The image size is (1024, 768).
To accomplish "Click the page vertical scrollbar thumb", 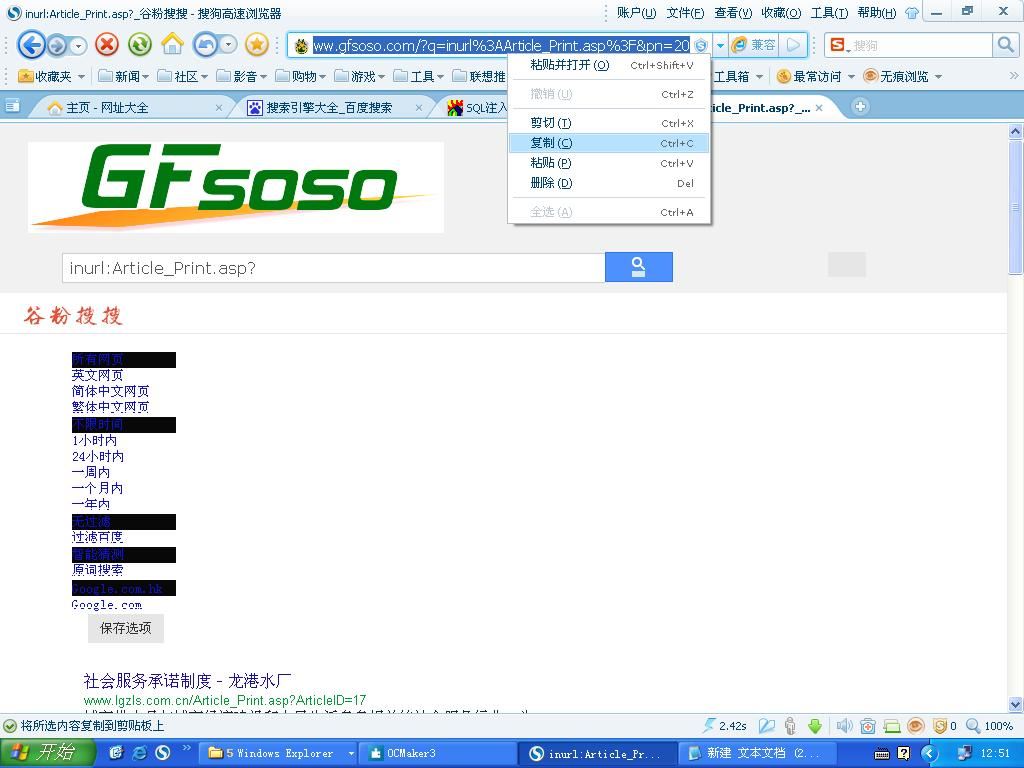I will 1015,207.
